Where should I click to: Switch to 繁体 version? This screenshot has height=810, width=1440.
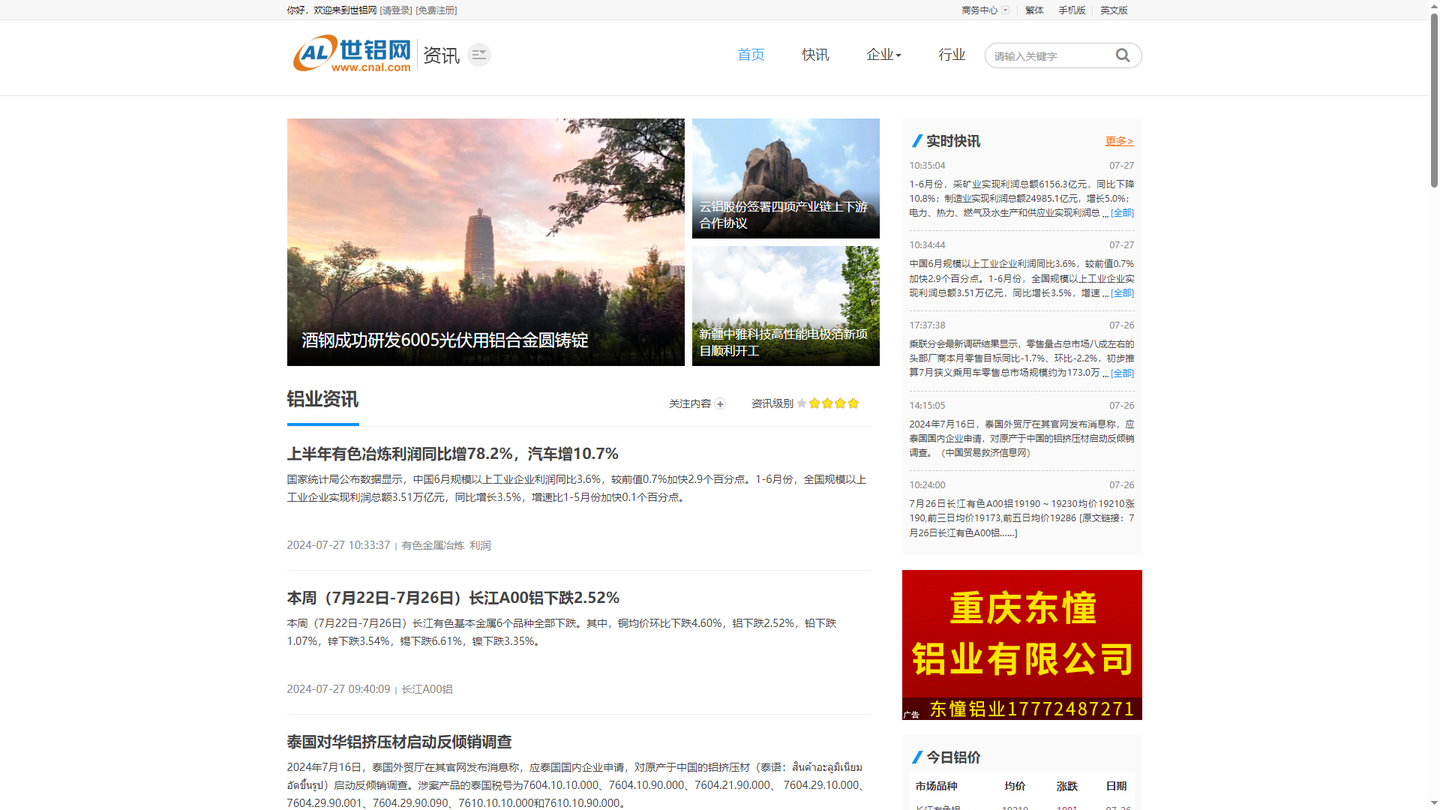coord(1034,10)
